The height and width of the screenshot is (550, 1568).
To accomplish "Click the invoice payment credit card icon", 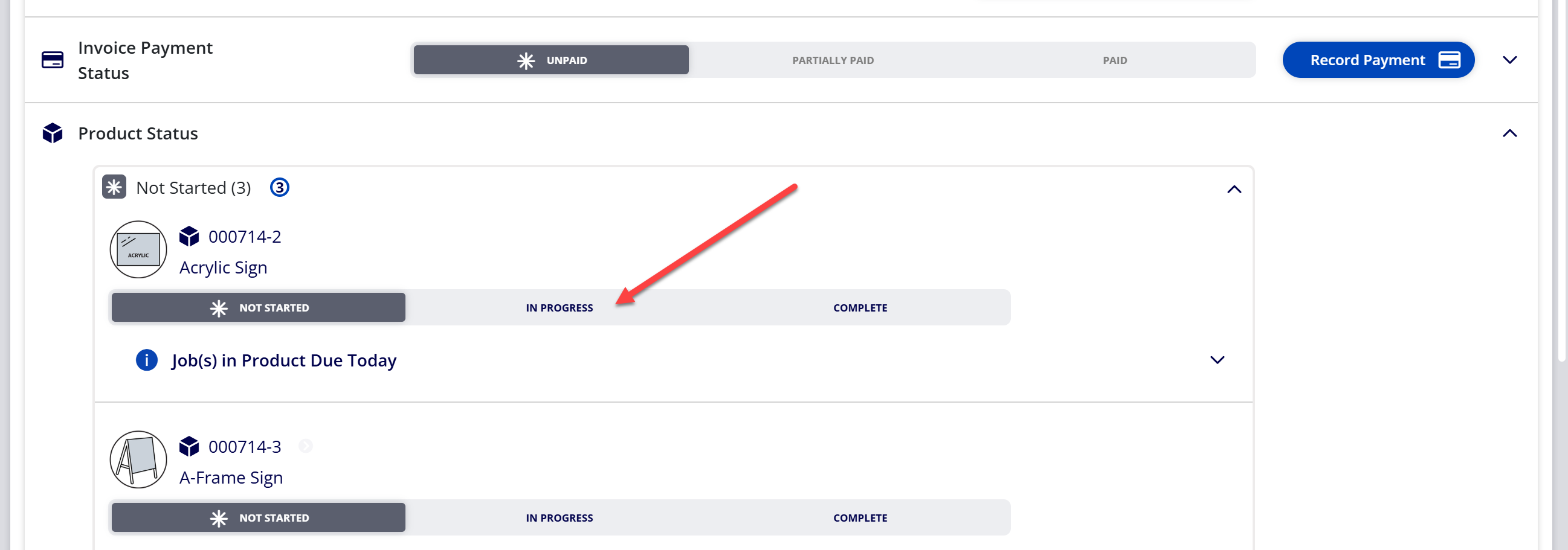I will 53,60.
